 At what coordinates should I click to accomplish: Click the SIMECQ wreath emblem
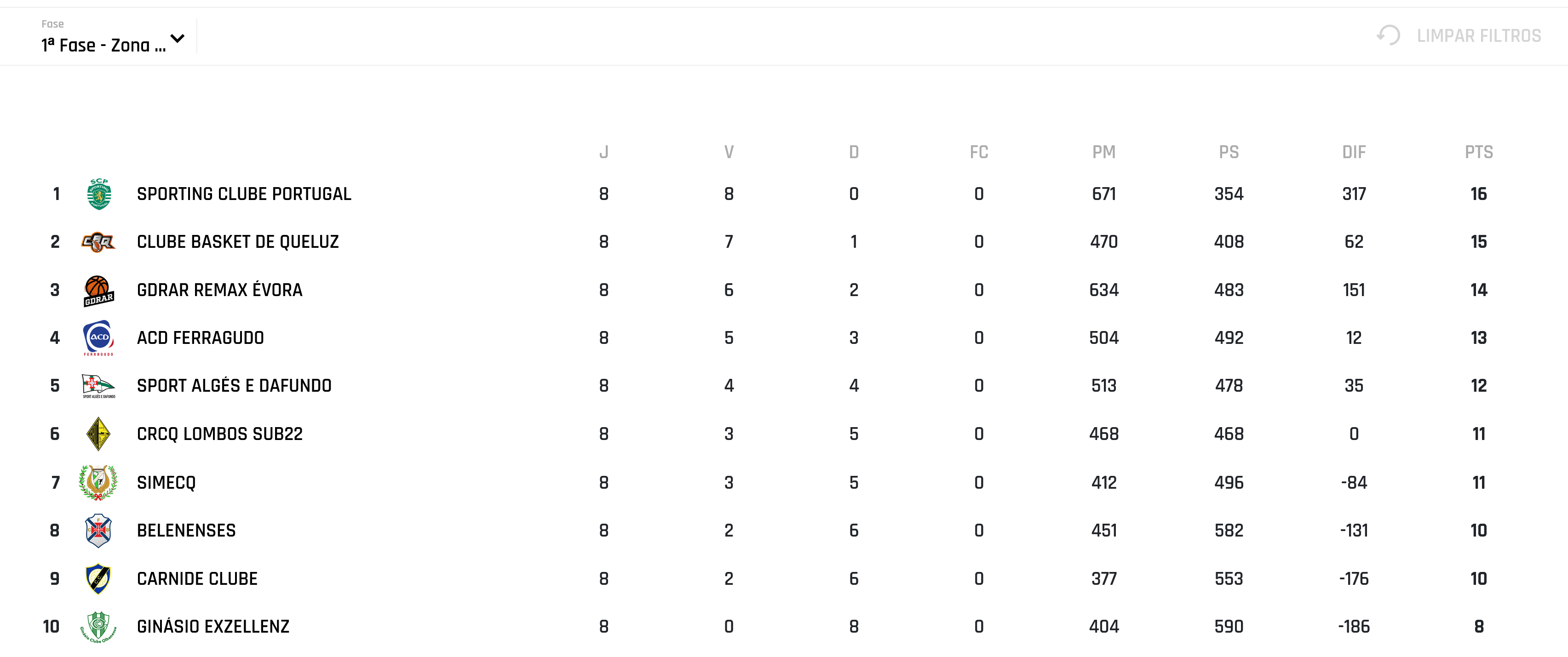[x=98, y=482]
